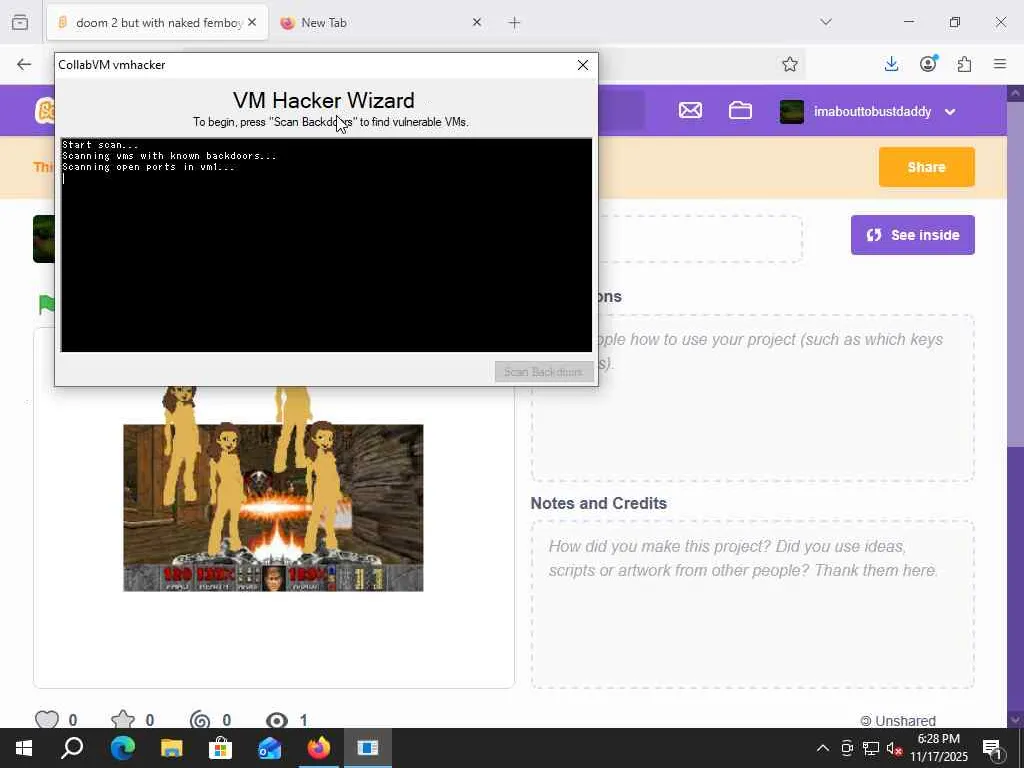Click the muted volume tray icon
The image size is (1024, 768).
[x=894, y=748]
